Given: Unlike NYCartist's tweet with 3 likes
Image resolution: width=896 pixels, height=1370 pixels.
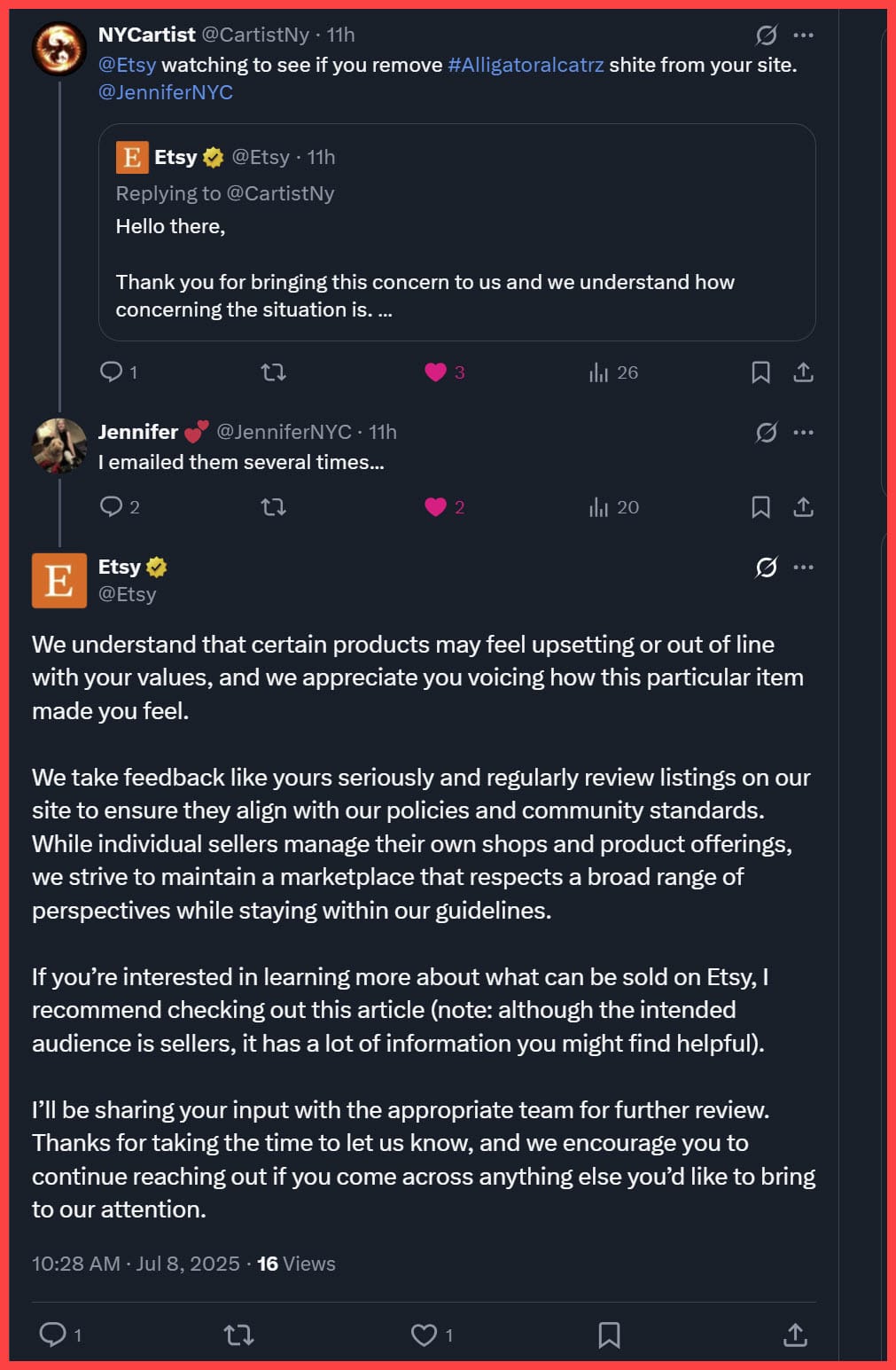Looking at the screenshot, I should tap(435, 372).
